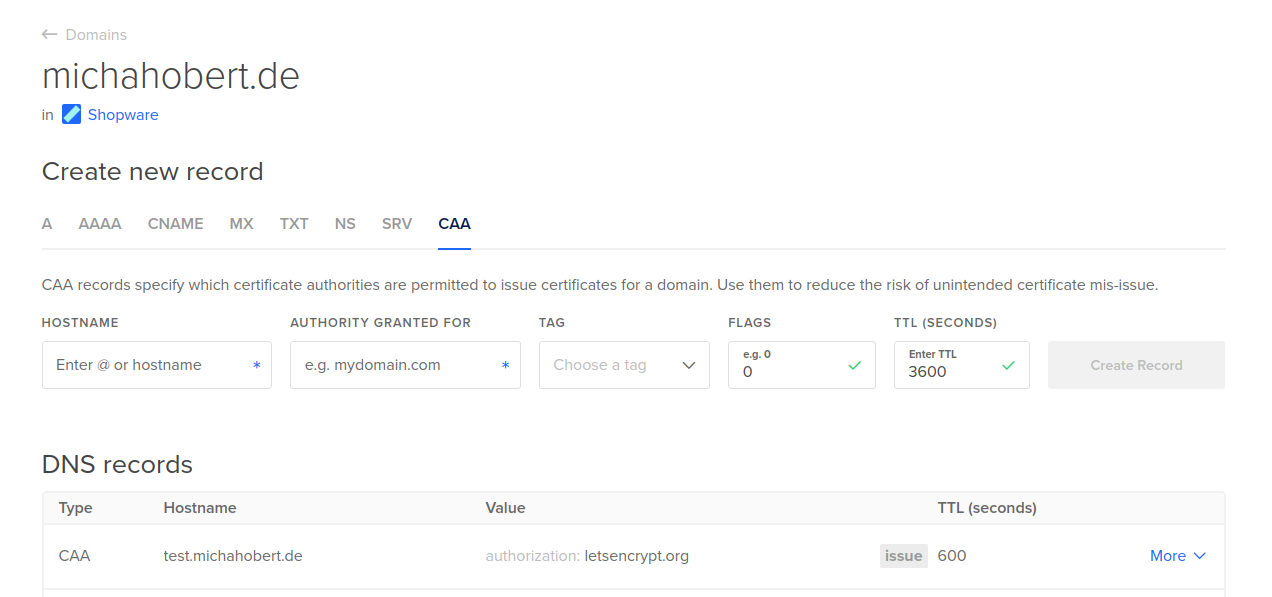Open the SRV record tab

397,224
